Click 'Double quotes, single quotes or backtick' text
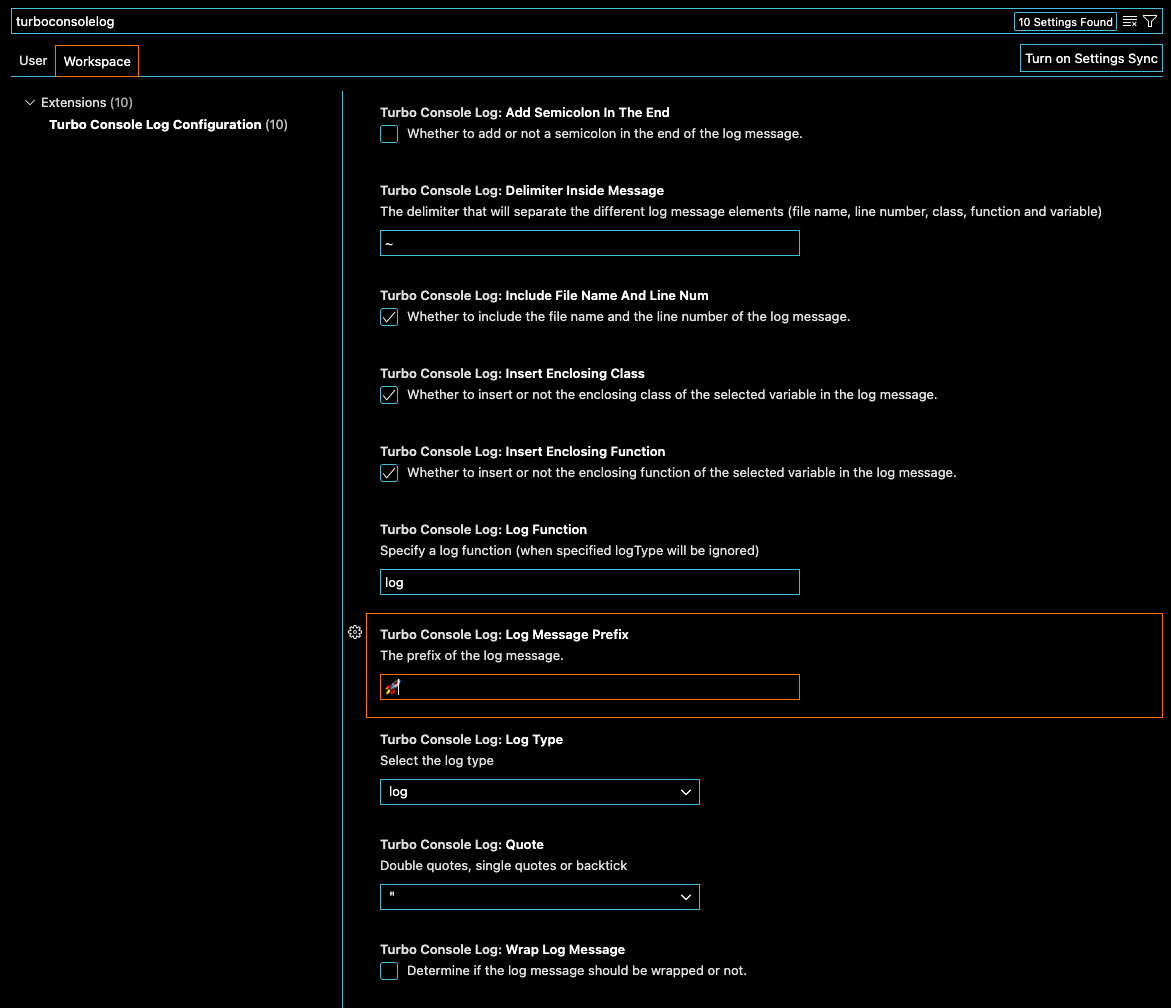The width and height of the screenshot is (1171, 1008). tap(503, 866)
